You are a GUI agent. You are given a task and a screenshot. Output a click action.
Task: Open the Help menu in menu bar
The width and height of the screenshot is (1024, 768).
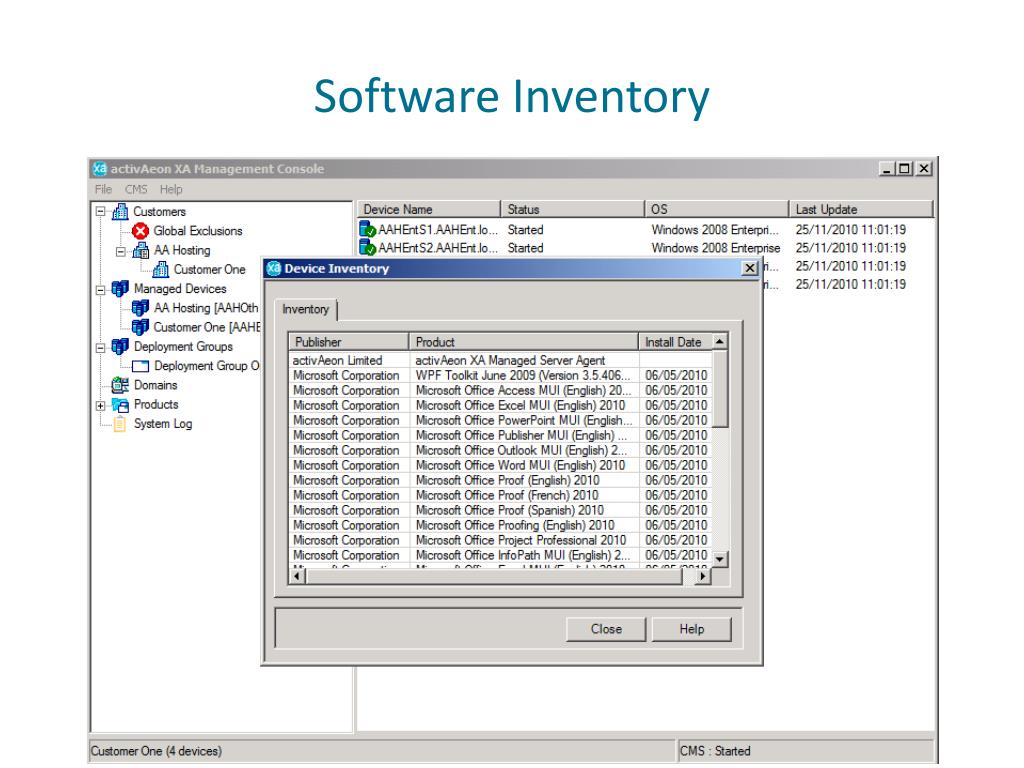171,189
